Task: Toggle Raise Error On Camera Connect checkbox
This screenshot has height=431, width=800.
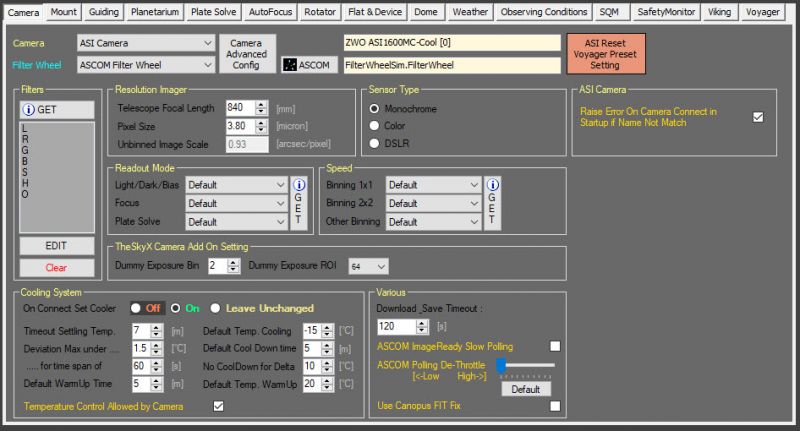Action: [x=758, y=117]
